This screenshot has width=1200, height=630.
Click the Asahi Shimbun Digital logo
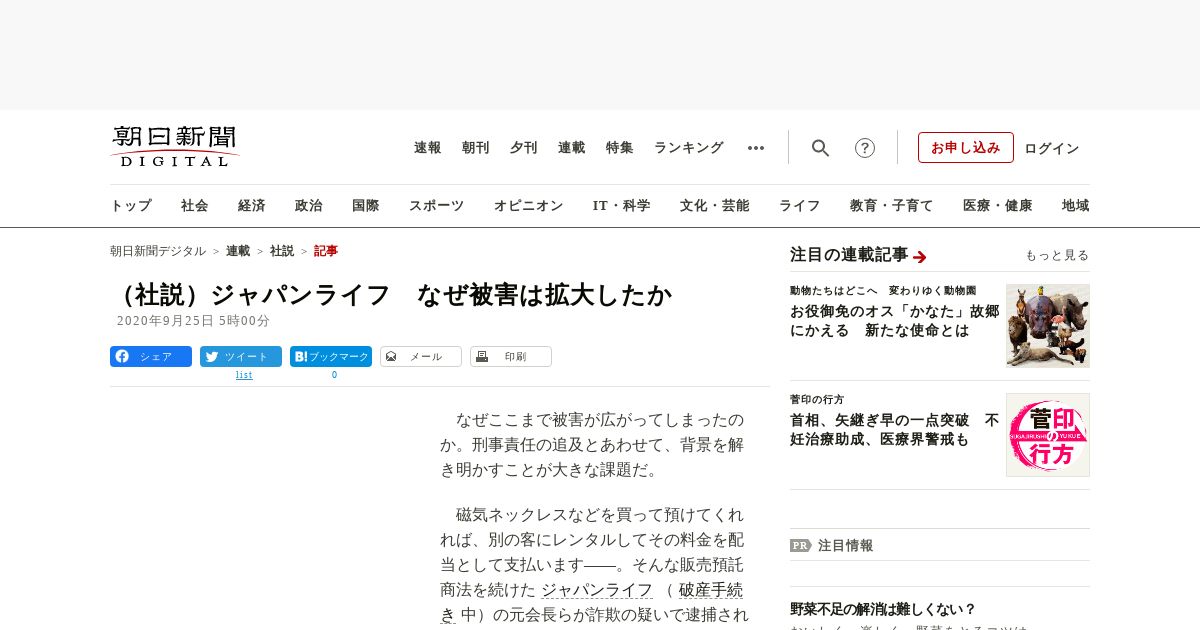point(175,146)
